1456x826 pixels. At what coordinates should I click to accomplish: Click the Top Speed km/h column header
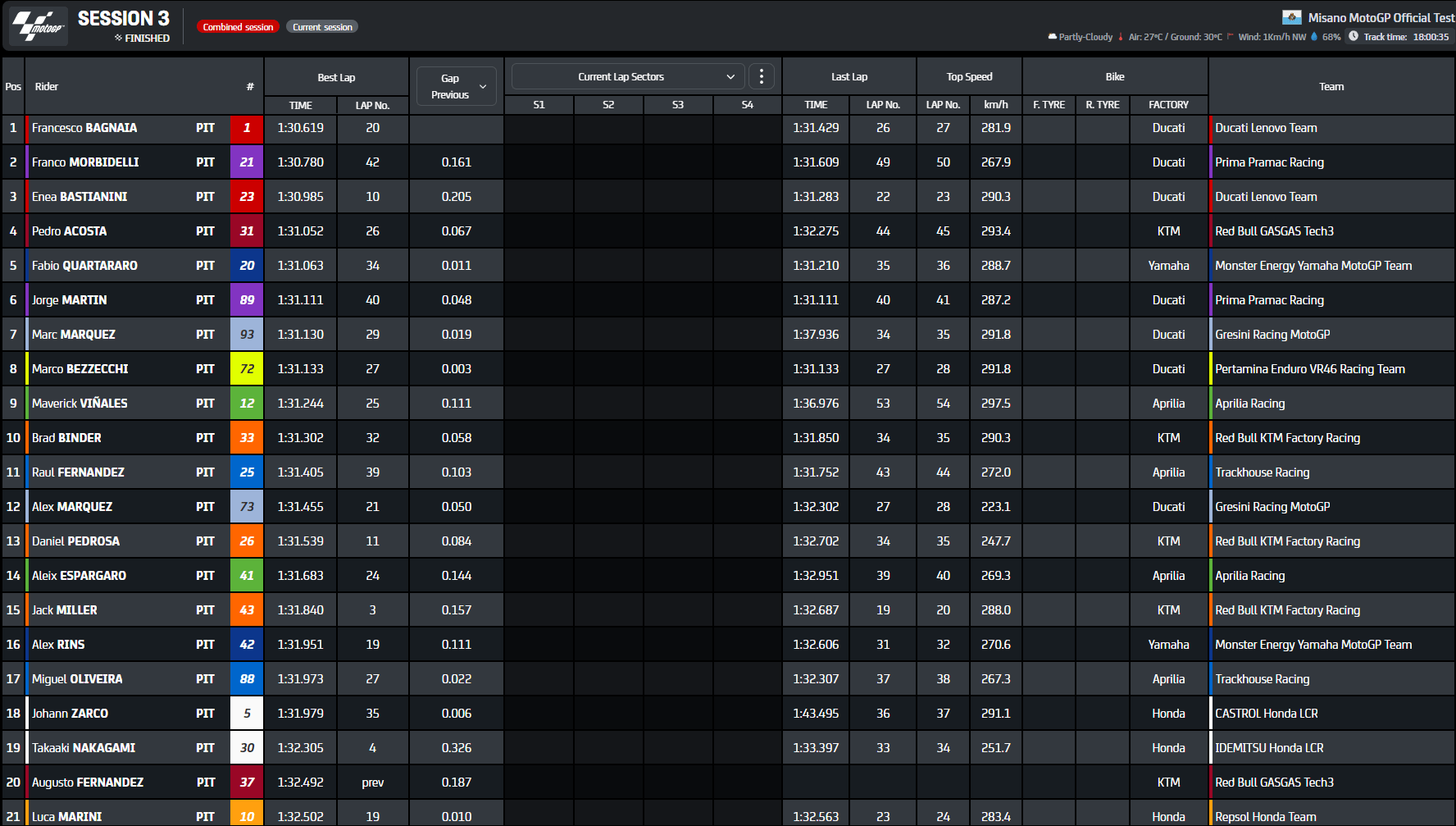(x=995, y=105)
